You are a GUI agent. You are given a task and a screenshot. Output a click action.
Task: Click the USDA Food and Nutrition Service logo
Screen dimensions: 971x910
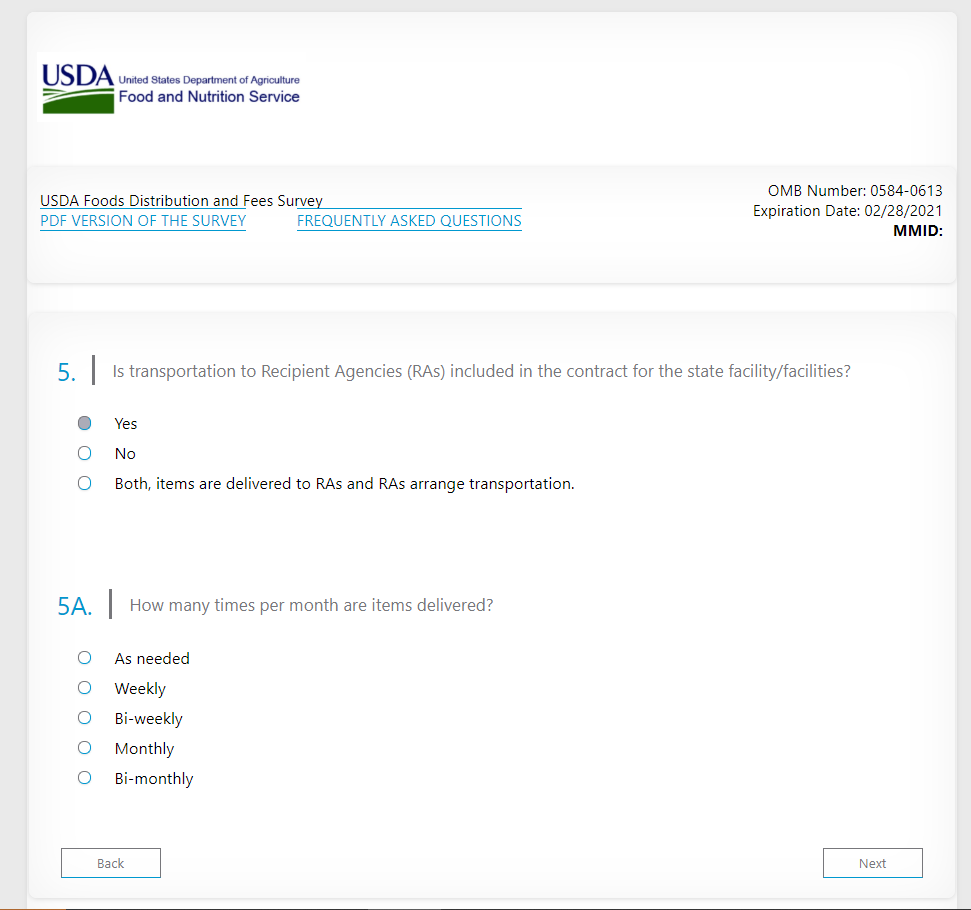click(x=170, y=88)
